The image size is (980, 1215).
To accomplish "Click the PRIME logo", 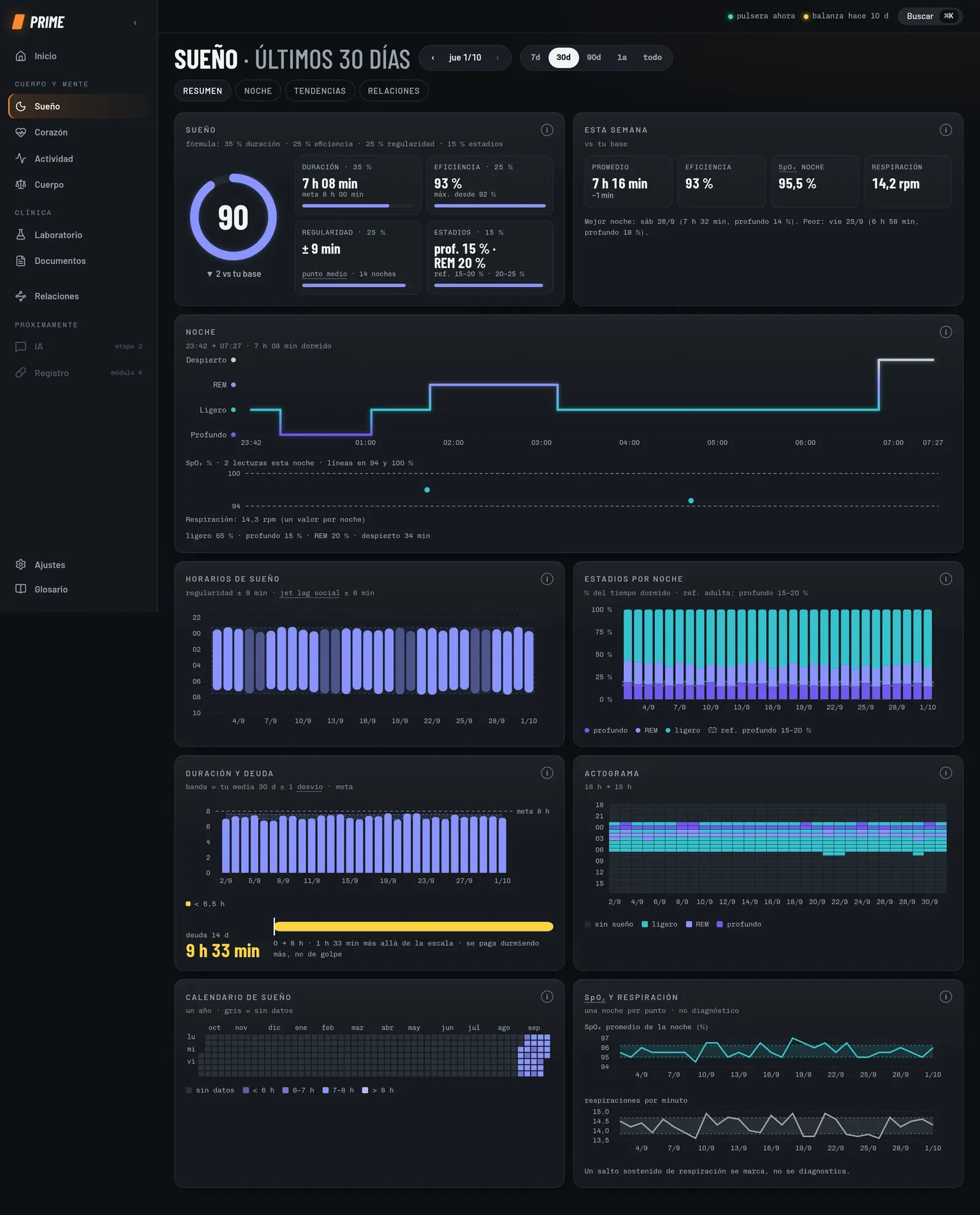I will tap(39, 23).
